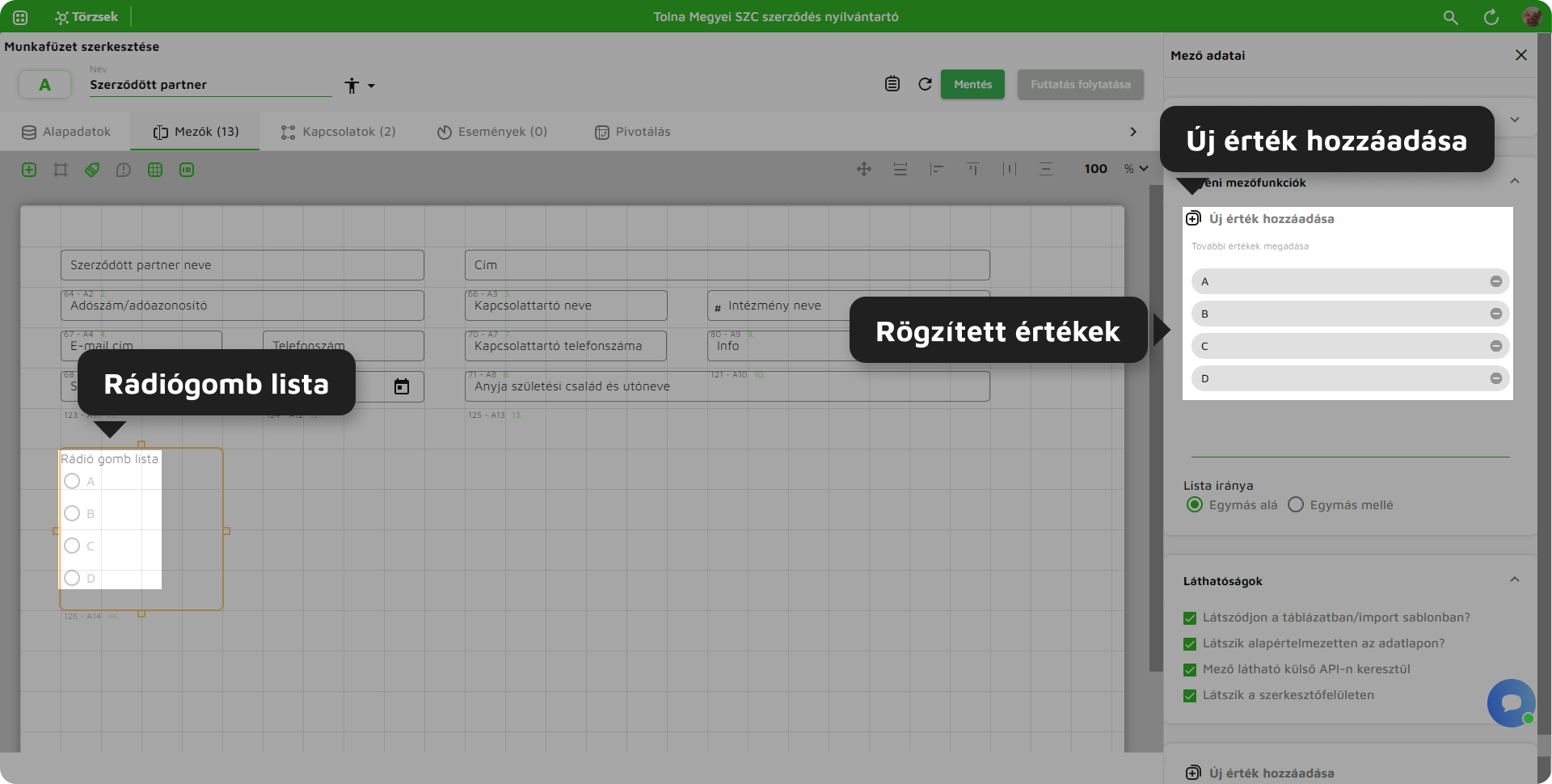Select the Kapcsolattartó telefonszáma field
The width and height of the screenshot is (1552, 784).
click(x=566, y=346)
